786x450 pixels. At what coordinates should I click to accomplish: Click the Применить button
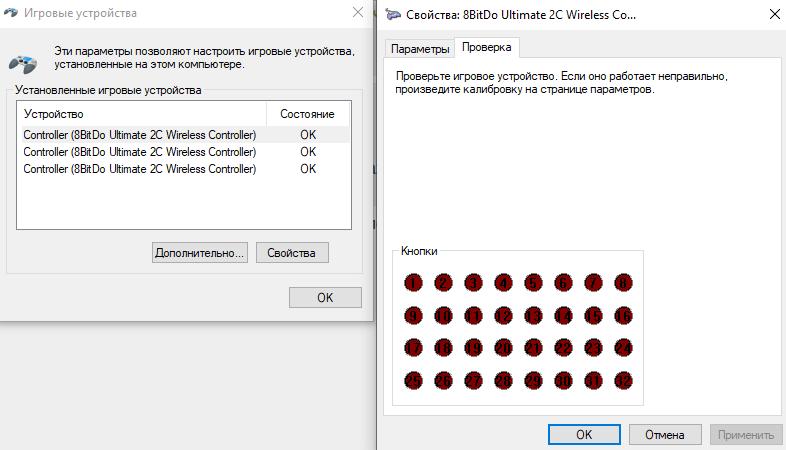746,434
